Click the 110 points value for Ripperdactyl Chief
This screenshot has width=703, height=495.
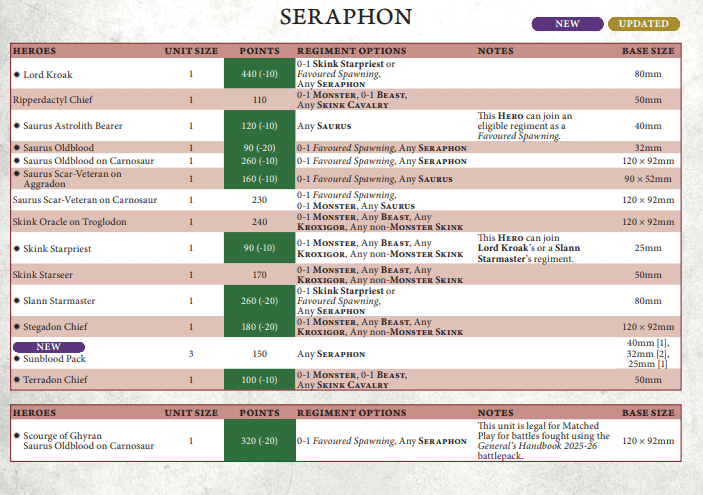click(260, 100)
